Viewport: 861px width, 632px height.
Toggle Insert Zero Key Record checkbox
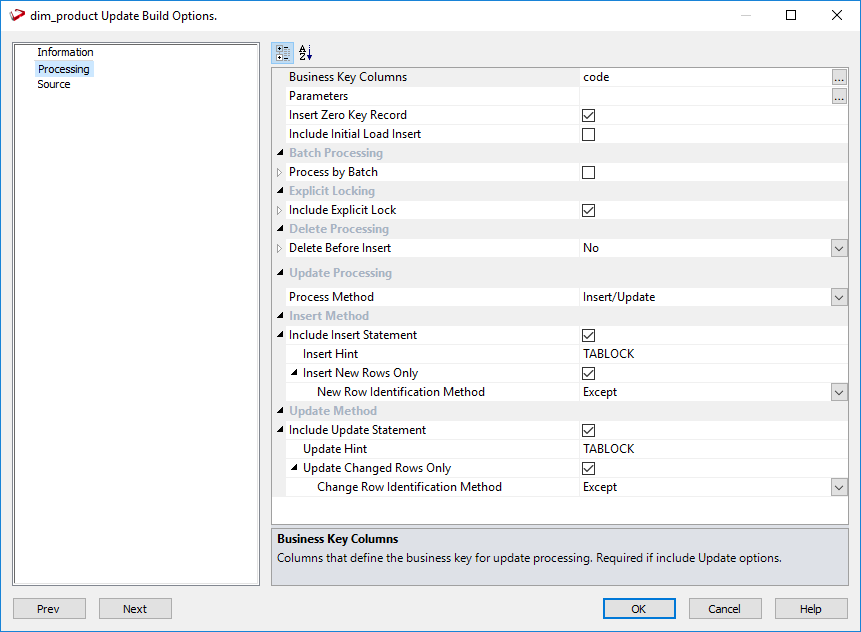[589, 115]
